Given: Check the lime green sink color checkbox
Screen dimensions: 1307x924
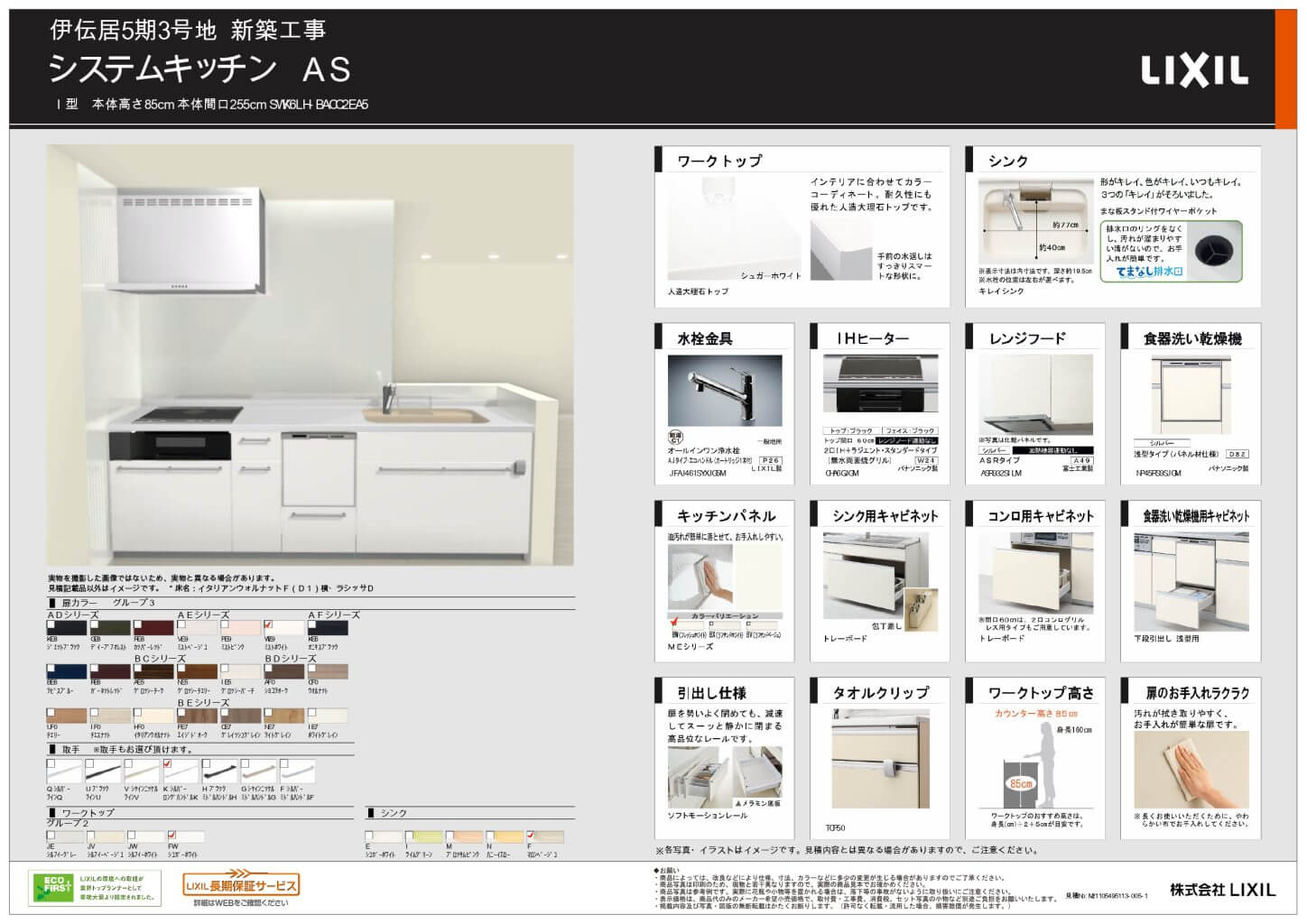Looking at the screenshot, I should pyautogui.click(x=410, y=836).
